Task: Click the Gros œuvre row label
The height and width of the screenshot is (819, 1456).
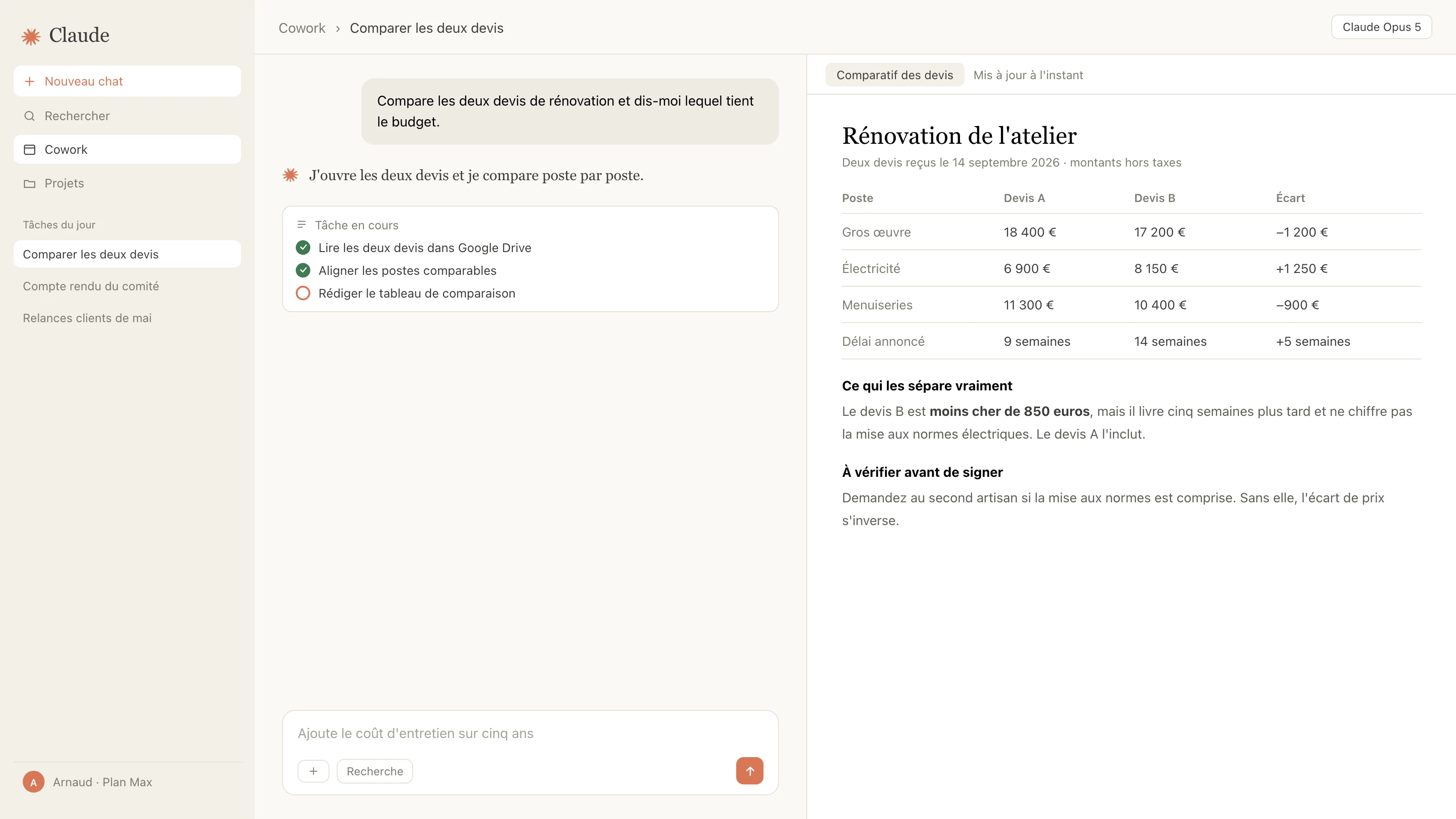Action: pos(876,233)
